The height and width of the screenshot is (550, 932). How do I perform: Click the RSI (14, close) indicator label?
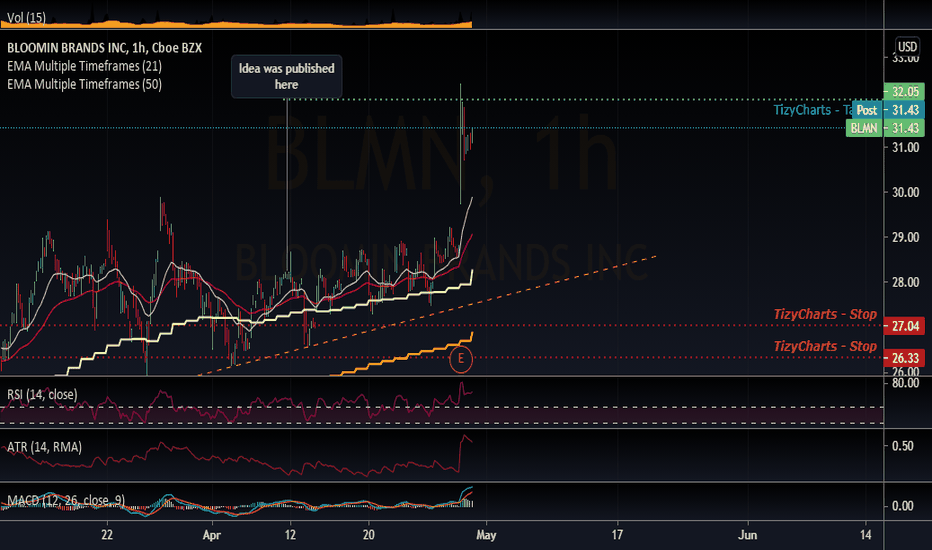42,395
